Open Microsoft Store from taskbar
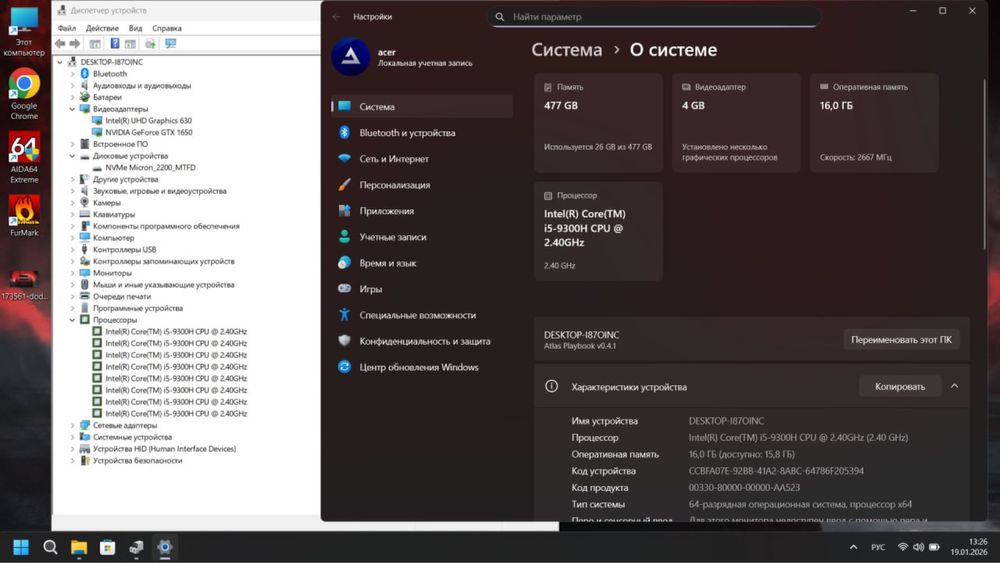Screen dimensions: 1000x563 (x=108, y=547)
